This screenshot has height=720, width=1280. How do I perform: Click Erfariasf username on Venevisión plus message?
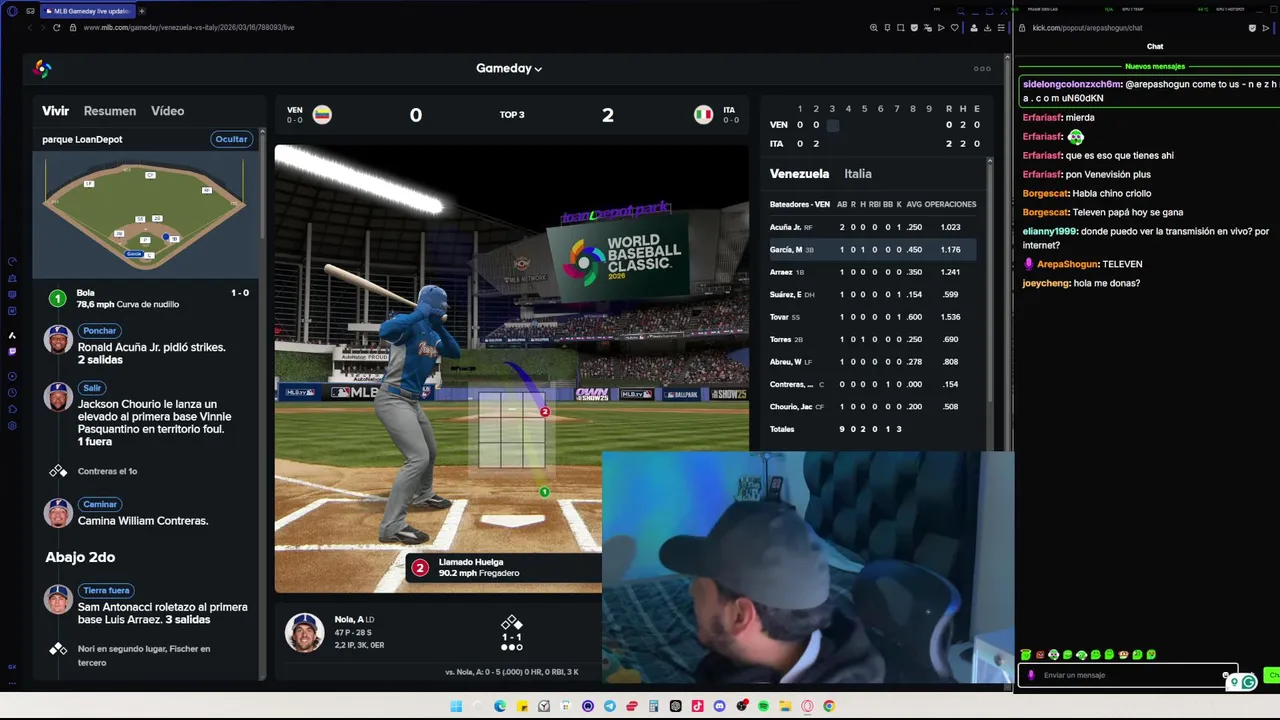(x=1042, y=174)
